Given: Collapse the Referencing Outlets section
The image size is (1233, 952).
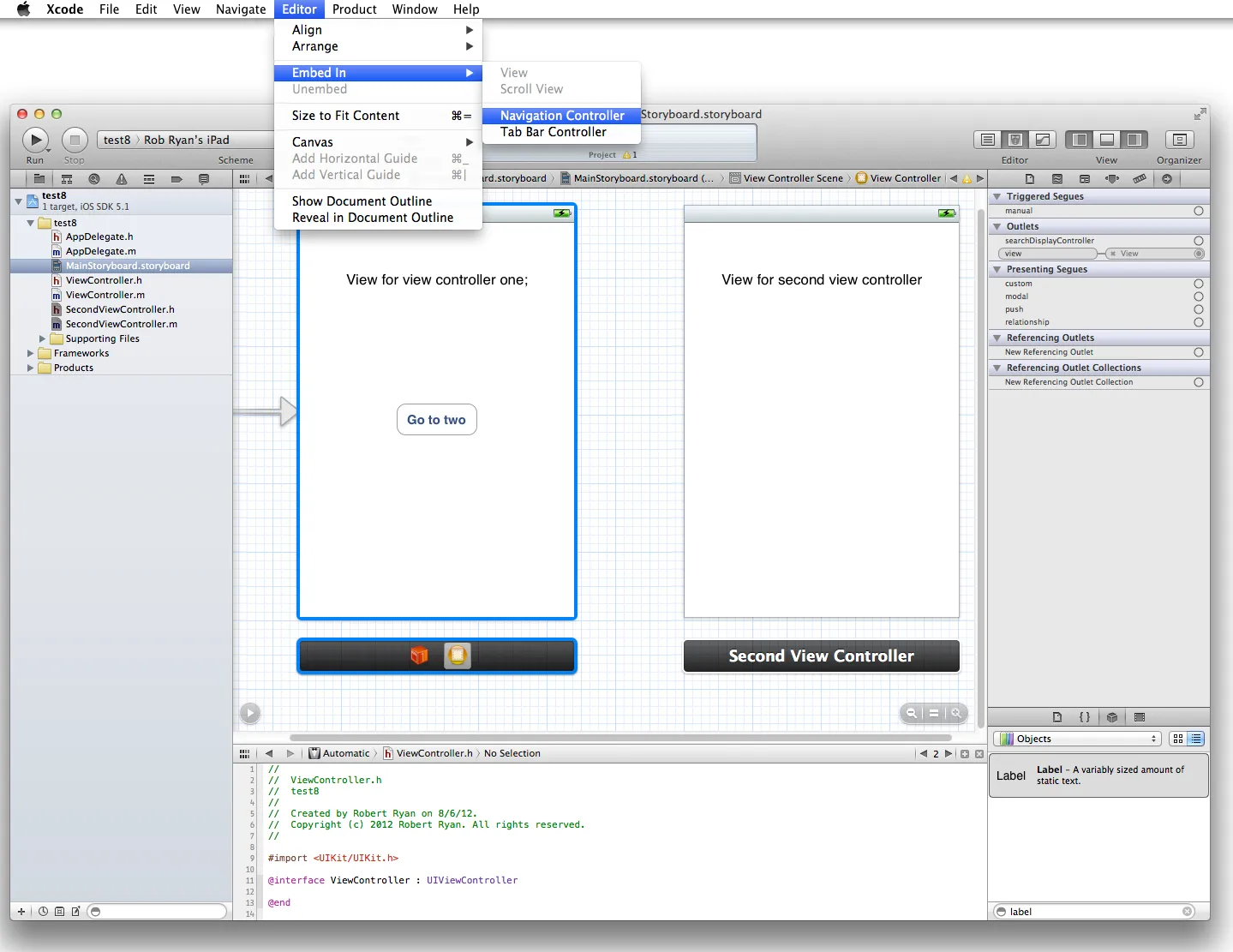Looking at the screenshot, I should 997,338.
